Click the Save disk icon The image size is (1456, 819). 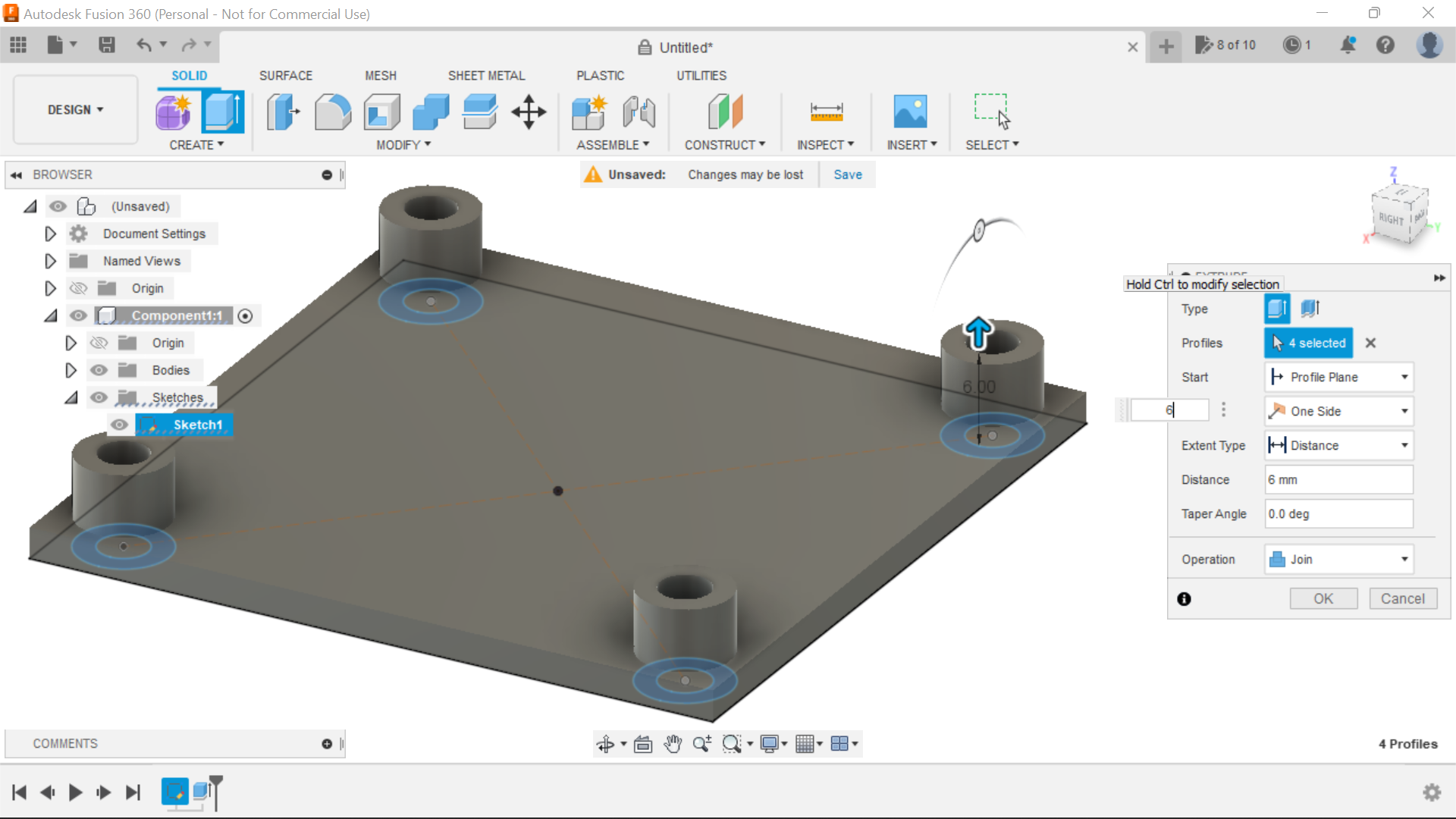[107, 45]
